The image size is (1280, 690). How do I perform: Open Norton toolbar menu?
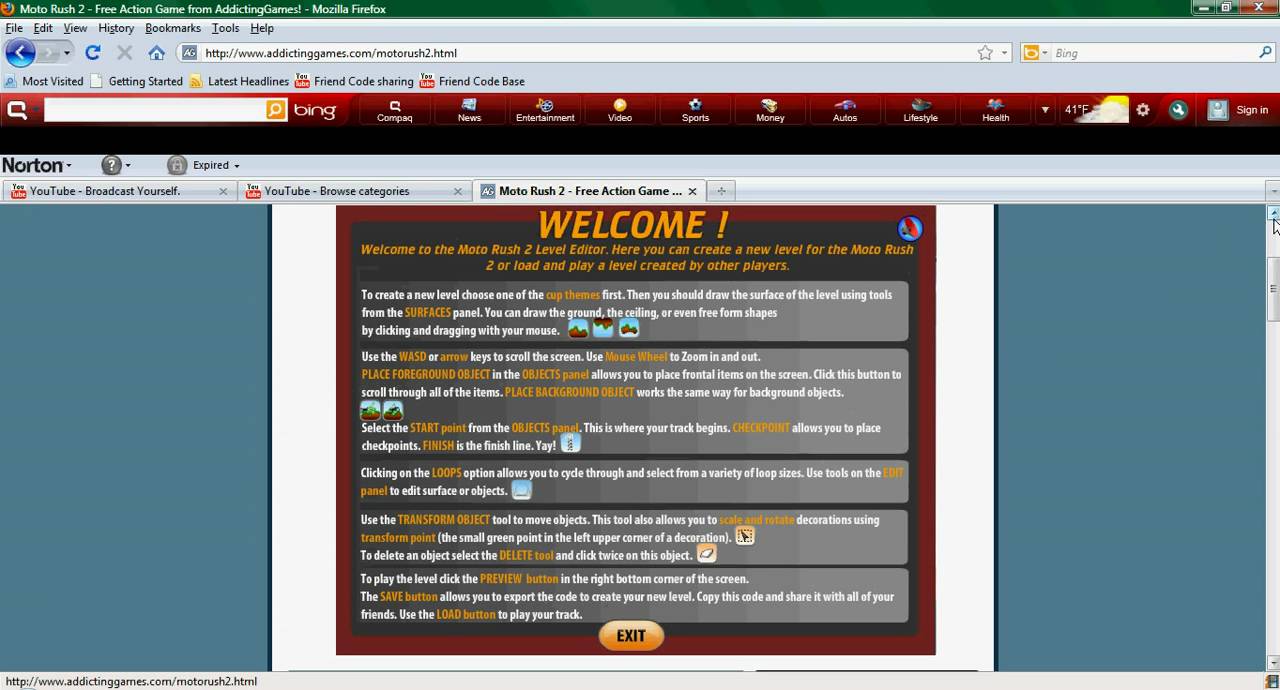pos(37,165)
